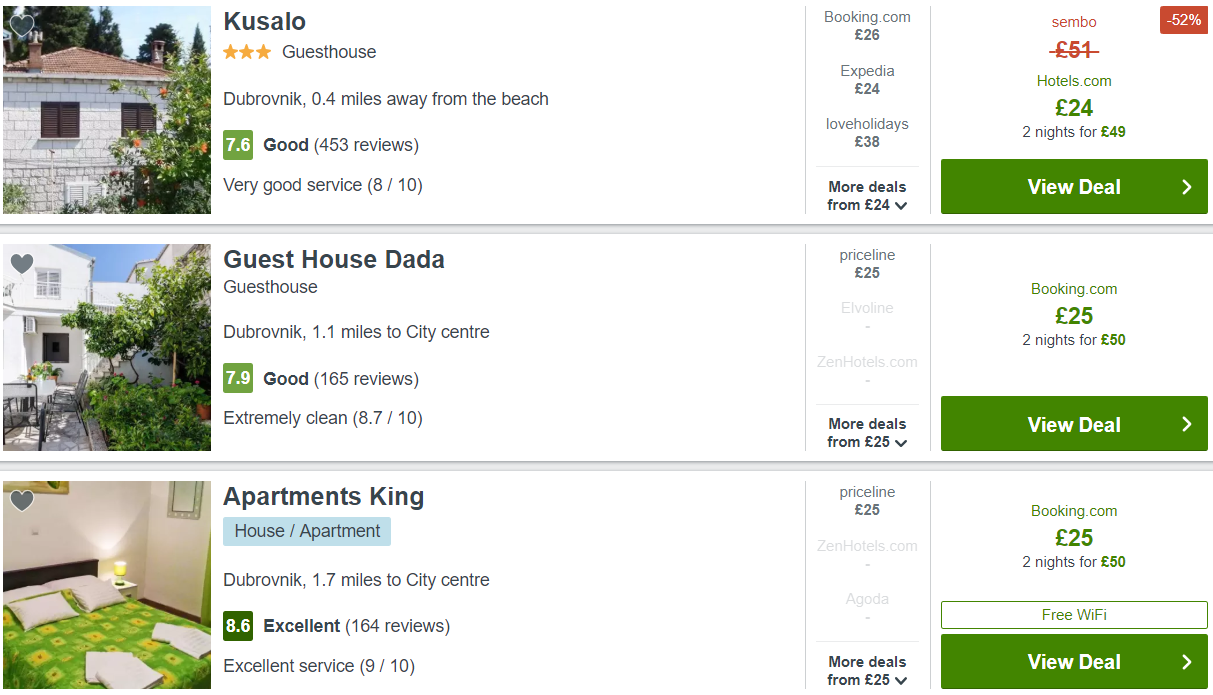Choose Expedia £24 offer for Kusalo
The image size is (1213, 695).
click(x=867, y=80)
